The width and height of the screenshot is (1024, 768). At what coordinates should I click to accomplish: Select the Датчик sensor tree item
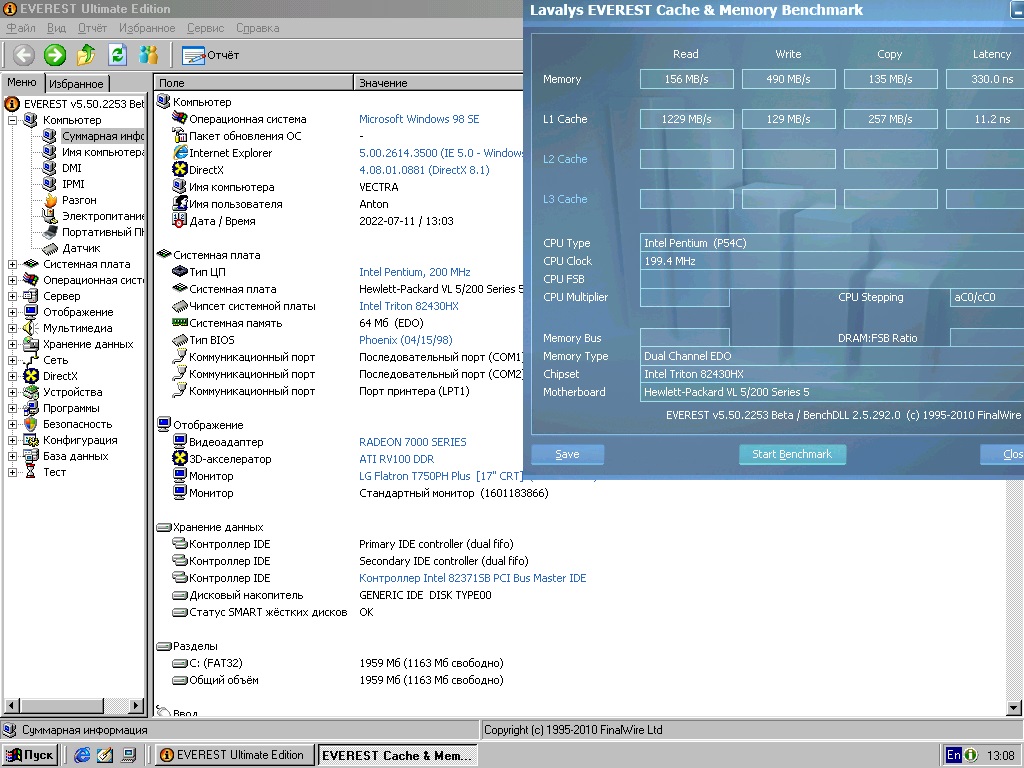click(x=80, y=248)
